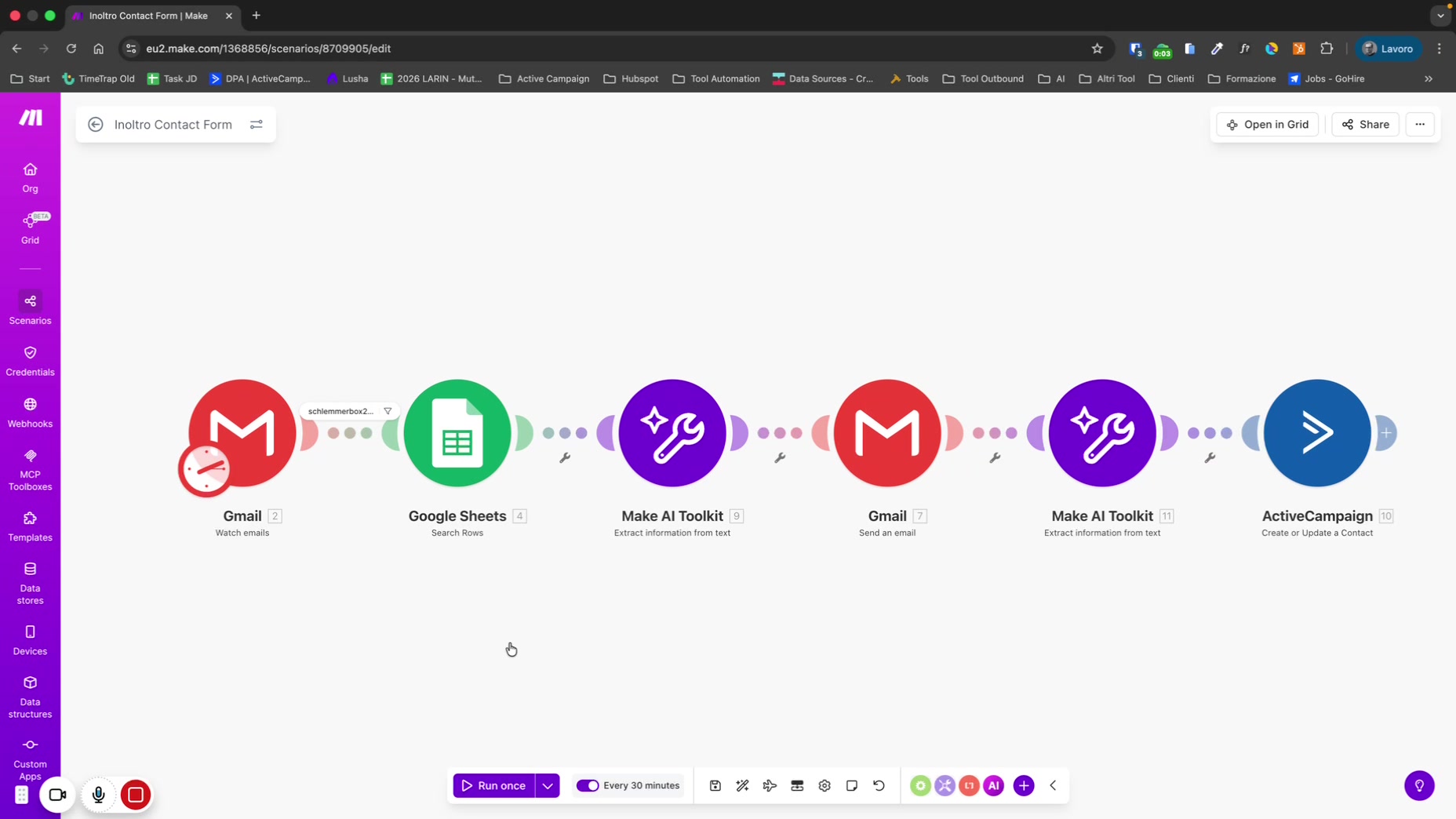Open the schlemmerbox filter between Gmail and Sheets
The image size is (1456, 819).
(x=349, y=411)
